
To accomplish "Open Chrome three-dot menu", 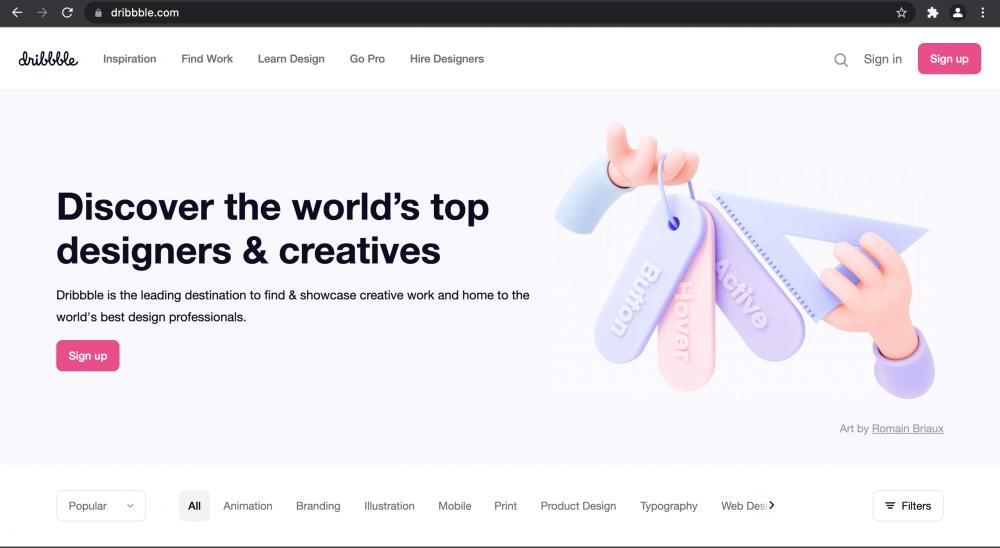I will pos(982,12).
